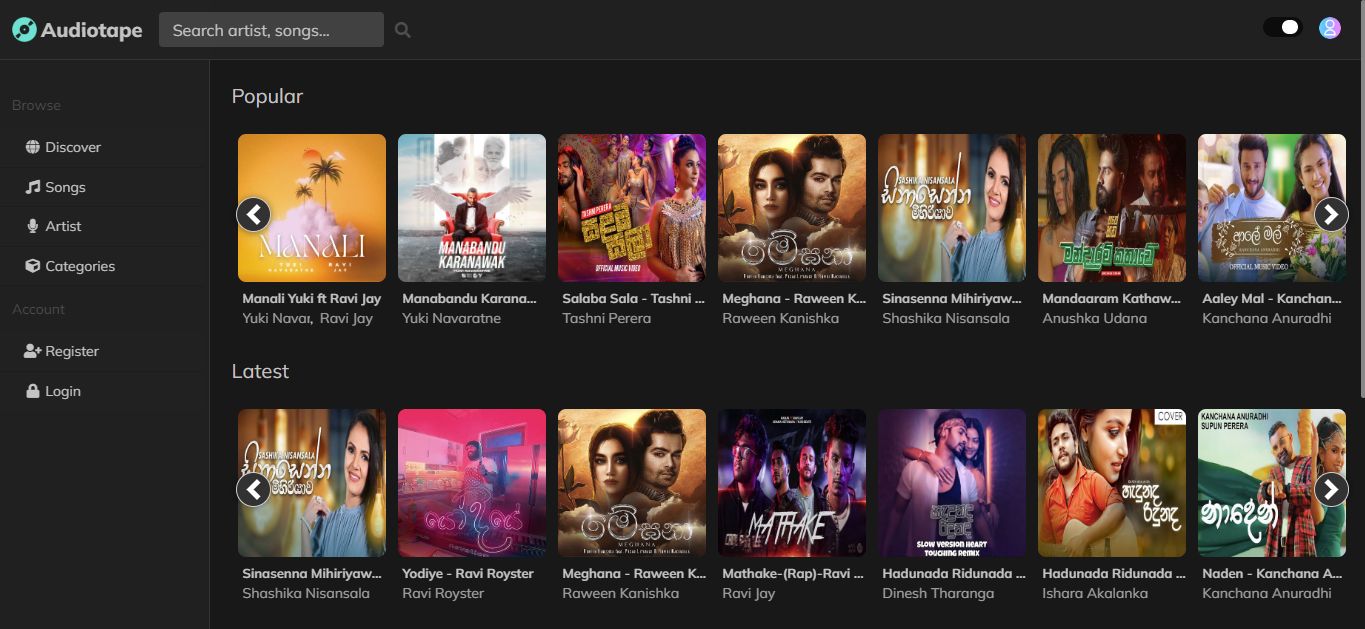Open Meghana cover thumbnail in Latest
This screenshot has width=1365, height=629.
(632, 483)
